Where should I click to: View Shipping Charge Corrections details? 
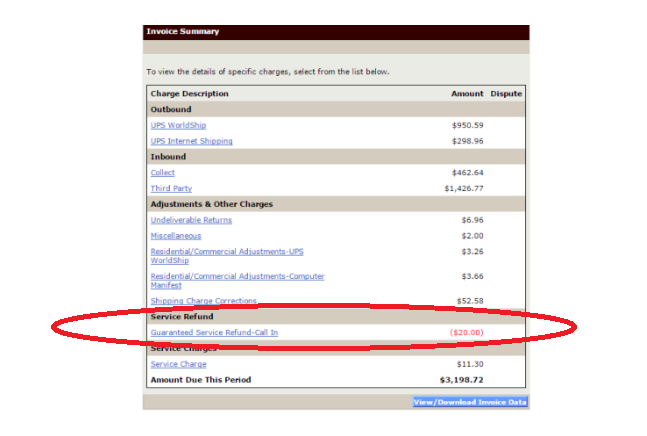coord(203,301)
